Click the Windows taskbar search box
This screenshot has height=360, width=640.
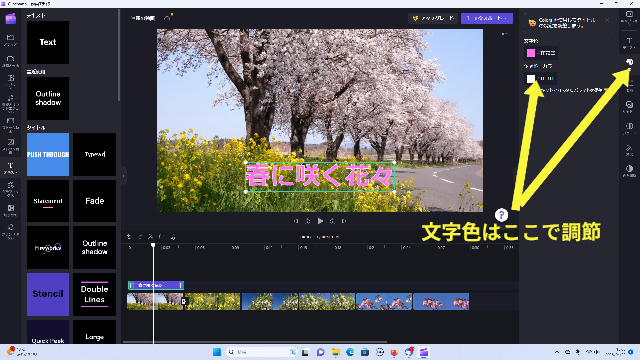(x=262, y=352)
